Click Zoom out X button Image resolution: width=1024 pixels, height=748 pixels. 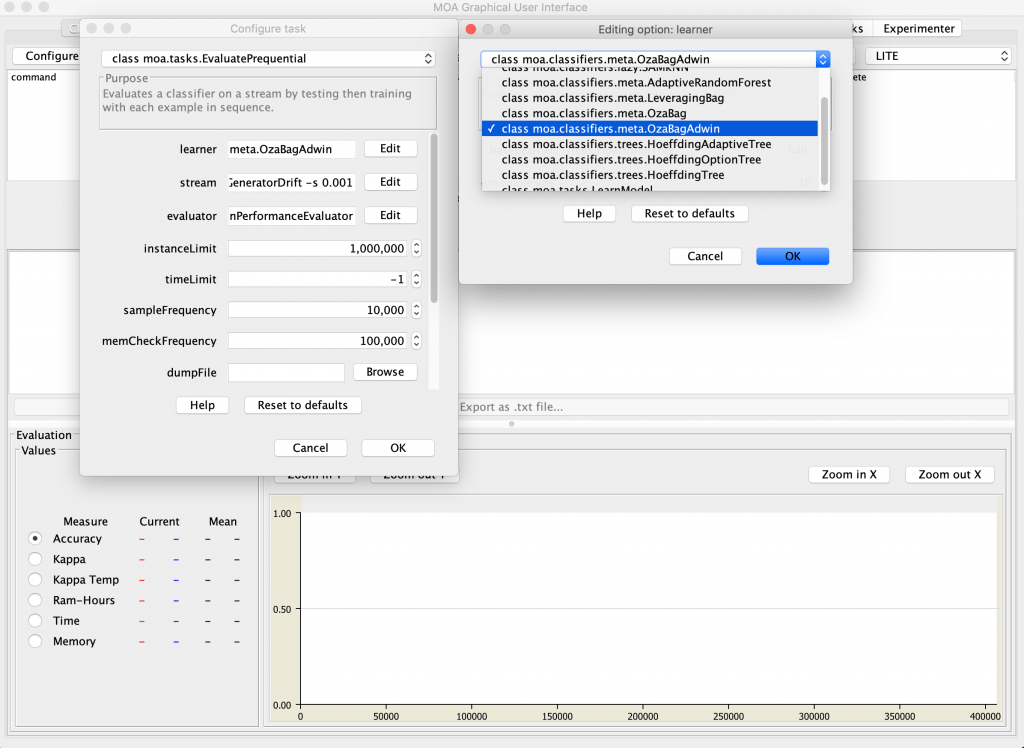[950, 474]
